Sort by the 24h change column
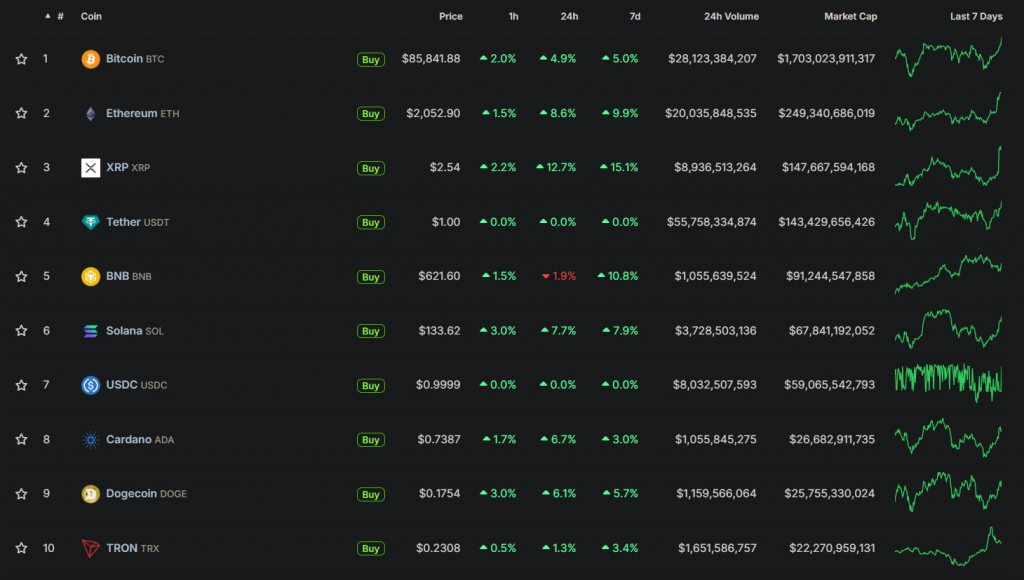This screenshot has width=1024, height=580. coord(569,16)
